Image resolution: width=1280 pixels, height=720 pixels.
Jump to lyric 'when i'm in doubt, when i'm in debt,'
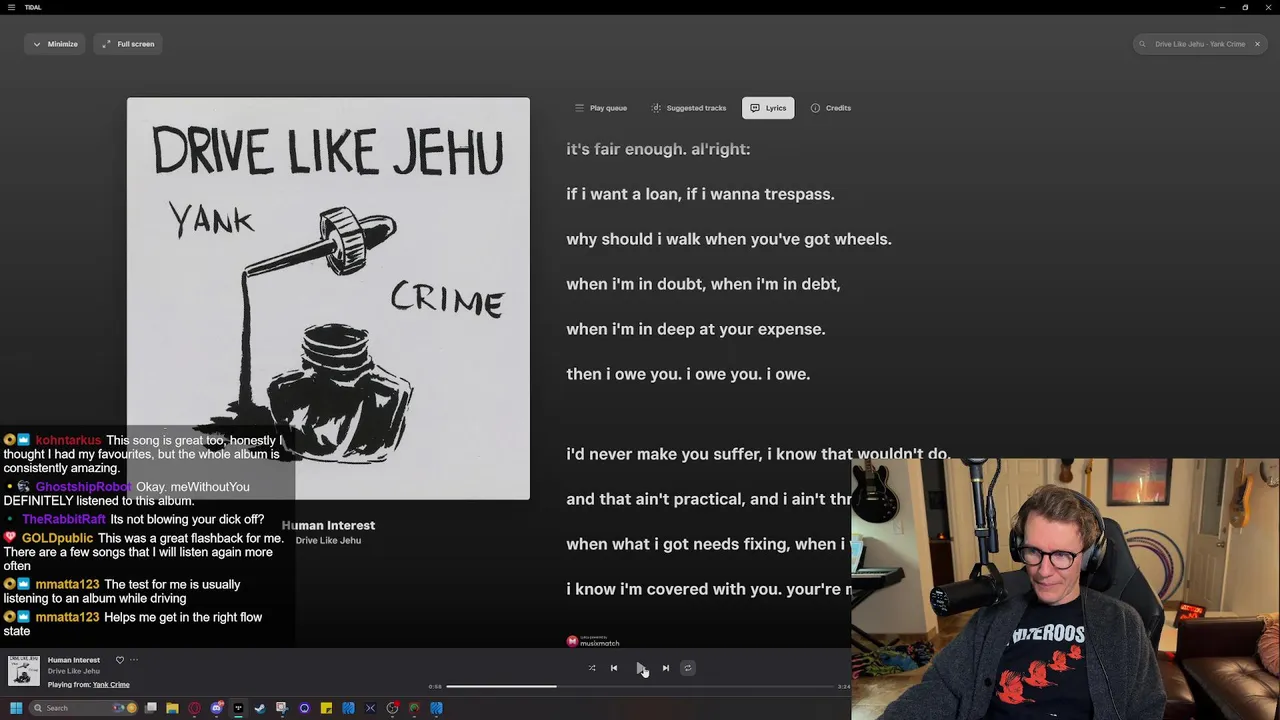pos(703,284)
